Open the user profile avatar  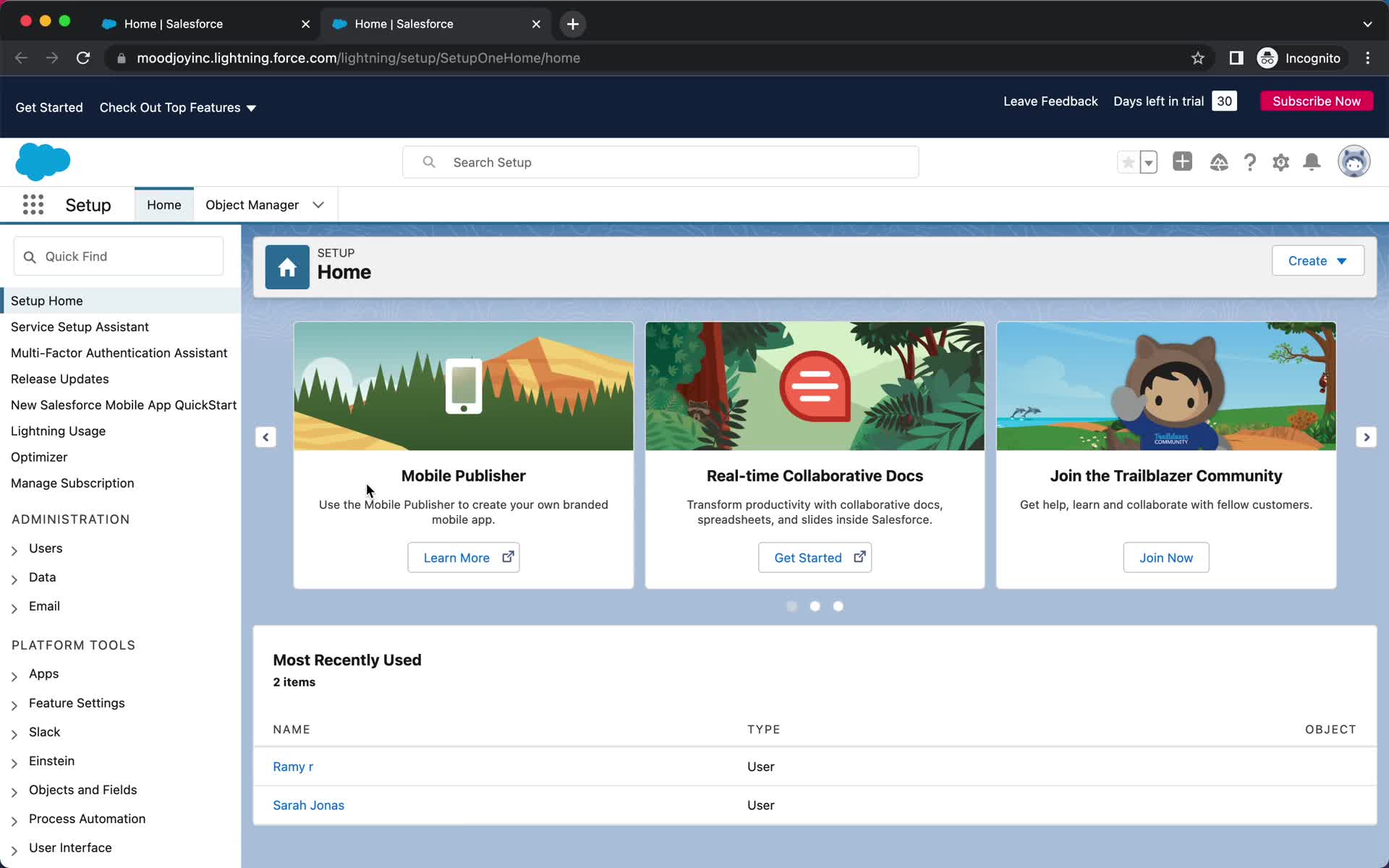click(1354, 161)
